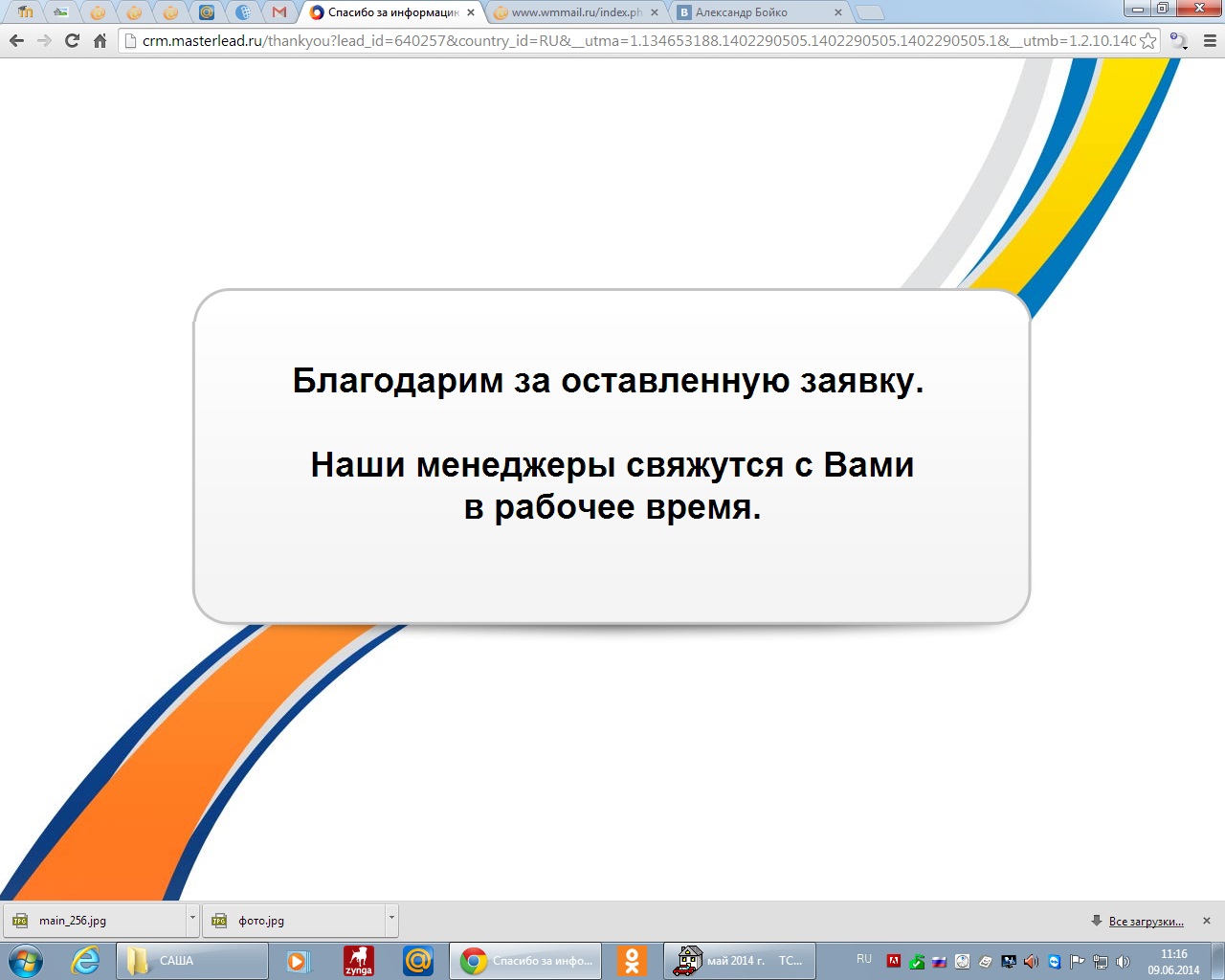Open the Mail.ru Agent @ taskbar icon

pyautogui.click(x=418, y=961)
